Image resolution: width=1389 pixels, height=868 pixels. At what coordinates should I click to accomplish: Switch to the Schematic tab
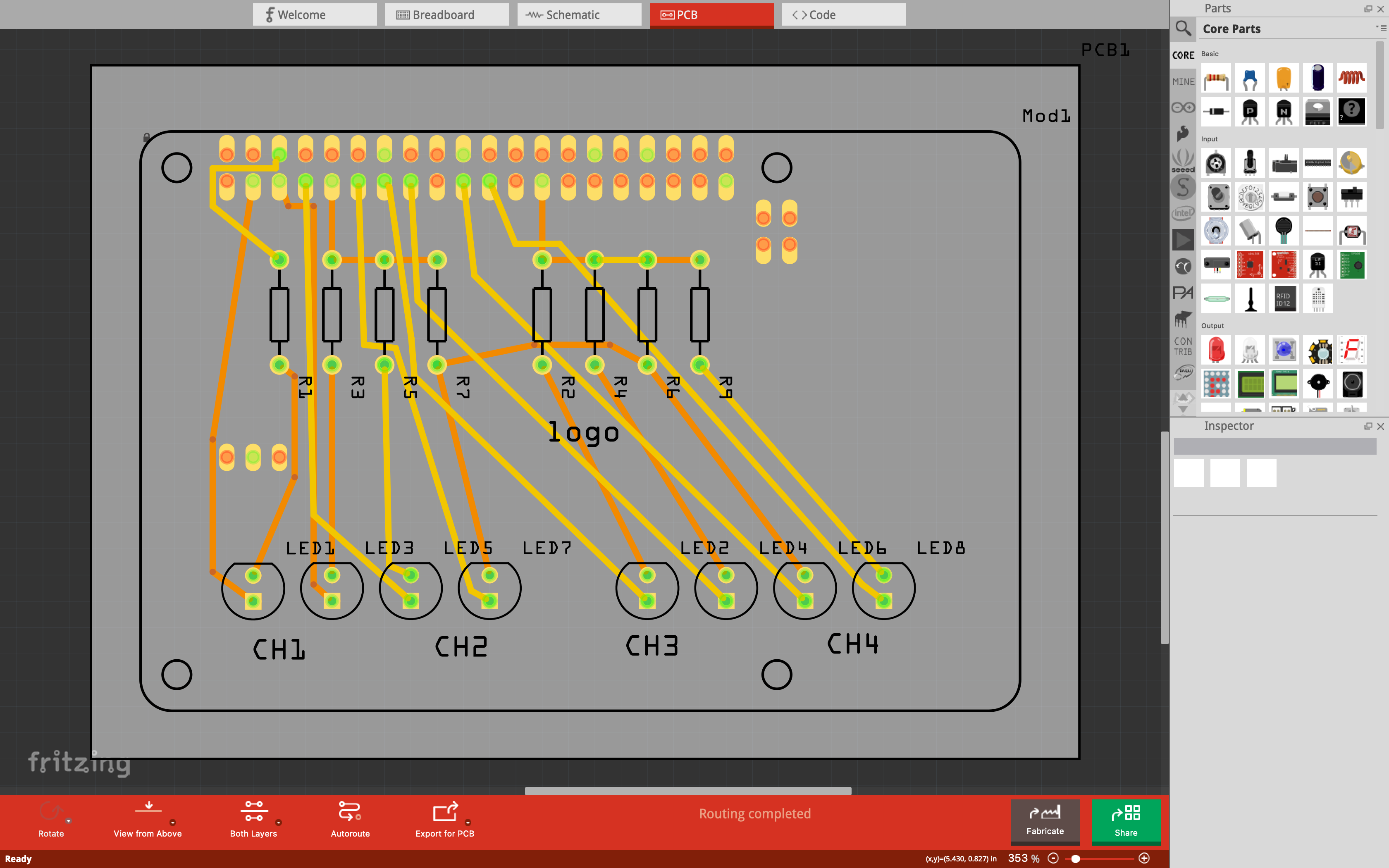579,15
